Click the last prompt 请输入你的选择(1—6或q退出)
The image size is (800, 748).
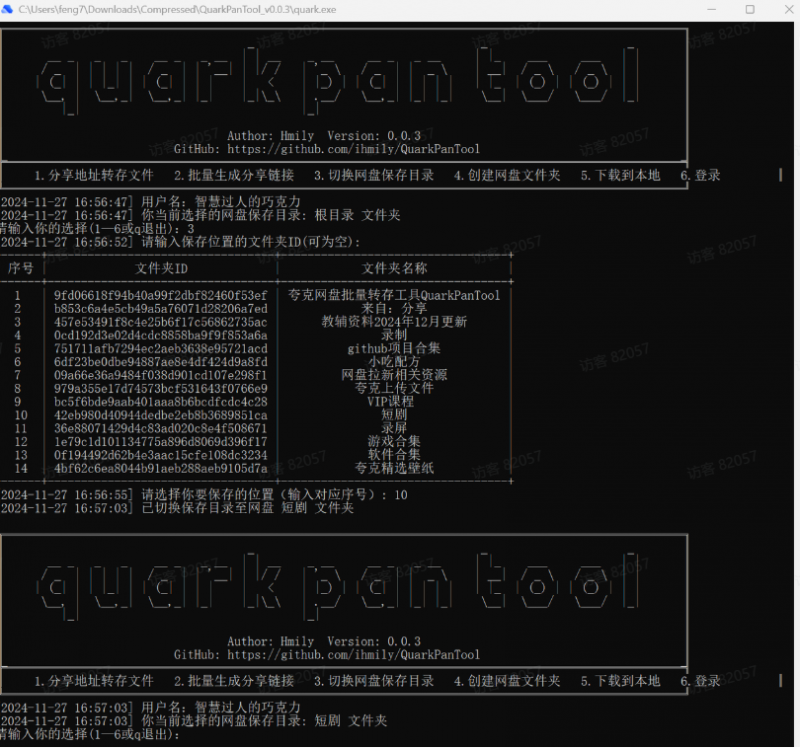90,734
